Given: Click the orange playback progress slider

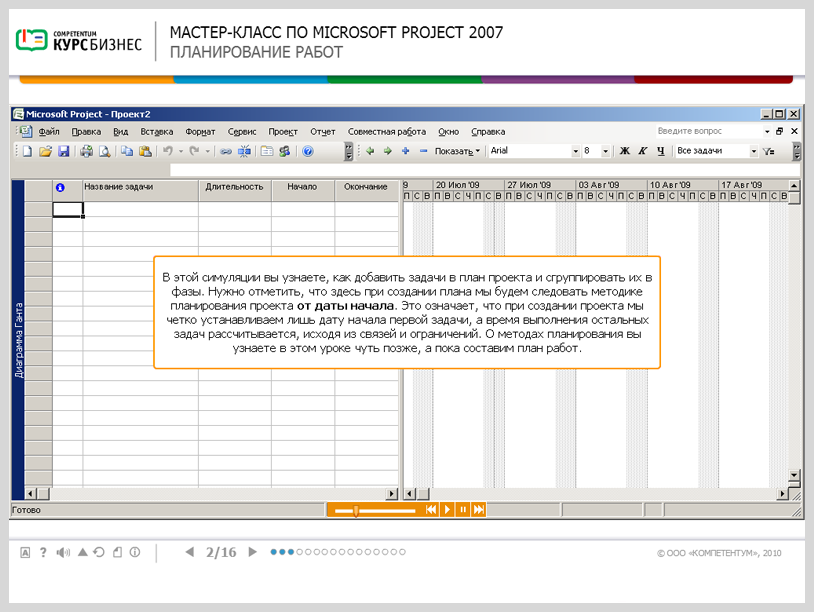Looking at the screenshot, I should [x=356, y=511].
